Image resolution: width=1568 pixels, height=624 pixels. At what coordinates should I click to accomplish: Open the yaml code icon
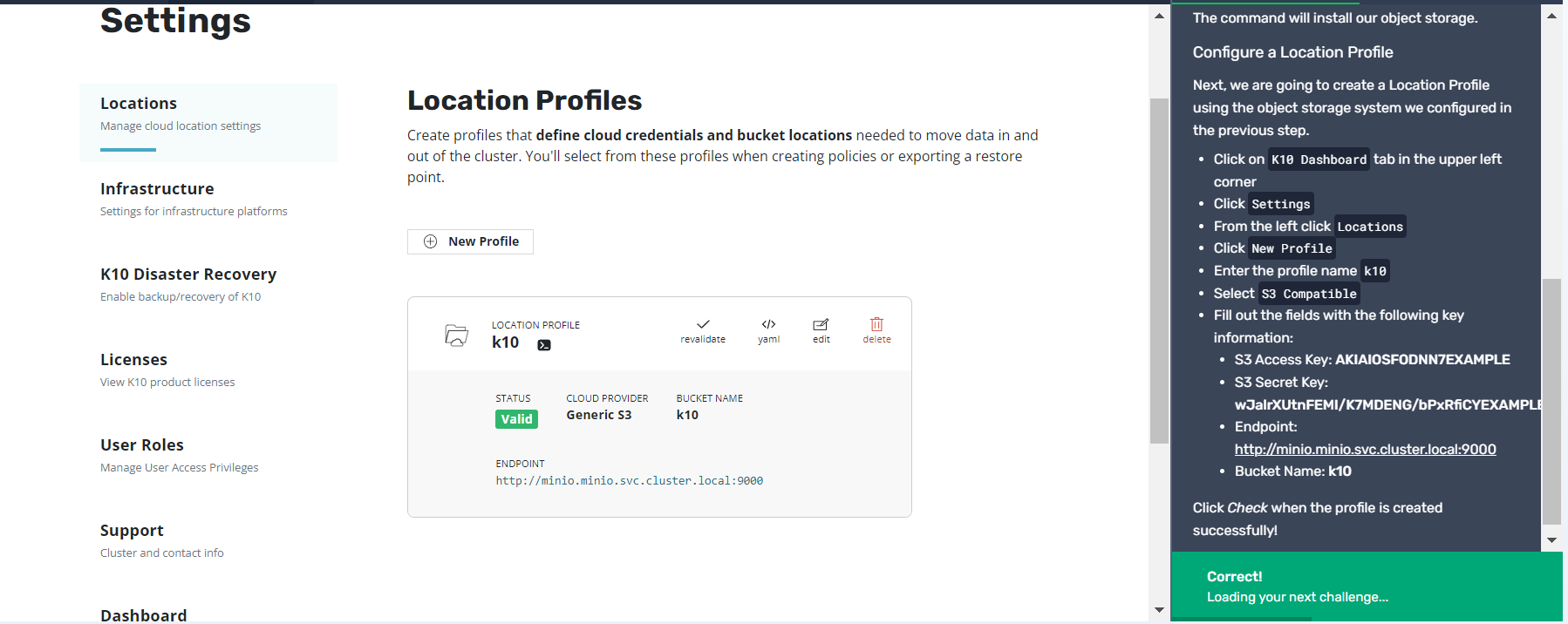(x=768, y=324)
